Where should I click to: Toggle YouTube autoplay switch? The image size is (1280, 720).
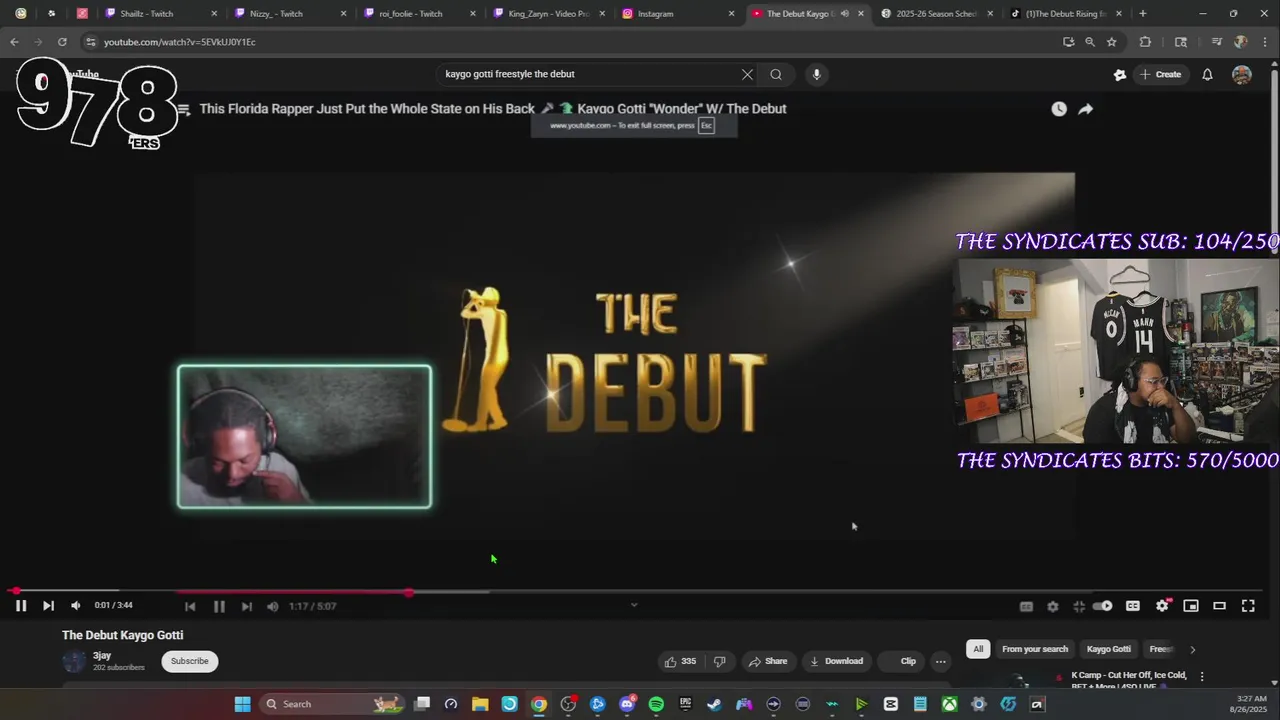[x=1103, y=606]
